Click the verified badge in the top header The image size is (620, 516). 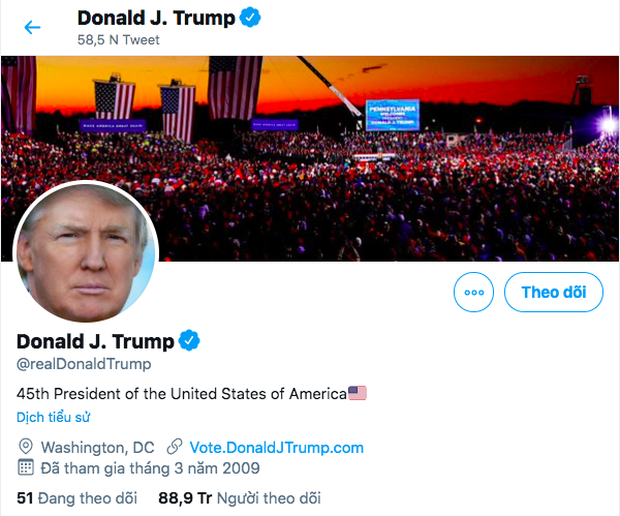251,18
